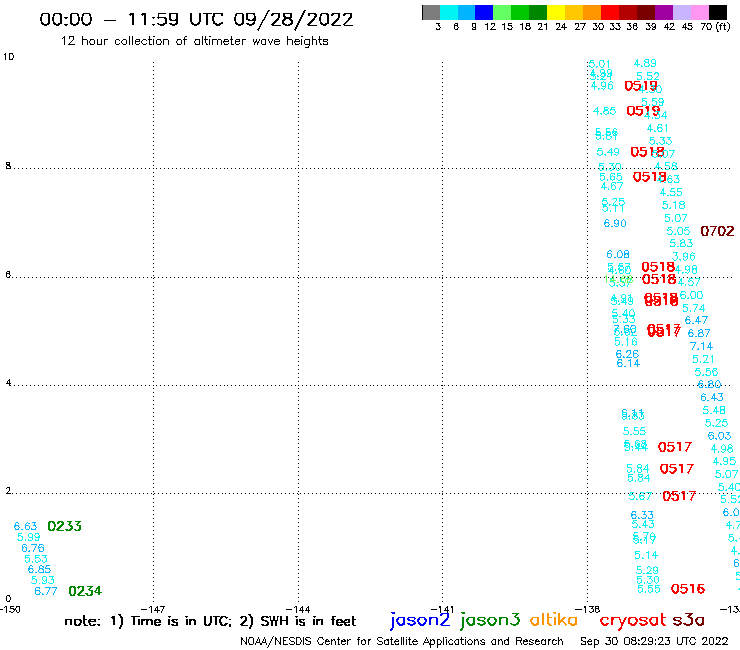Click the green 0234 time marker
This screenshot has width=740, height=650.
[x=85, y=591]
